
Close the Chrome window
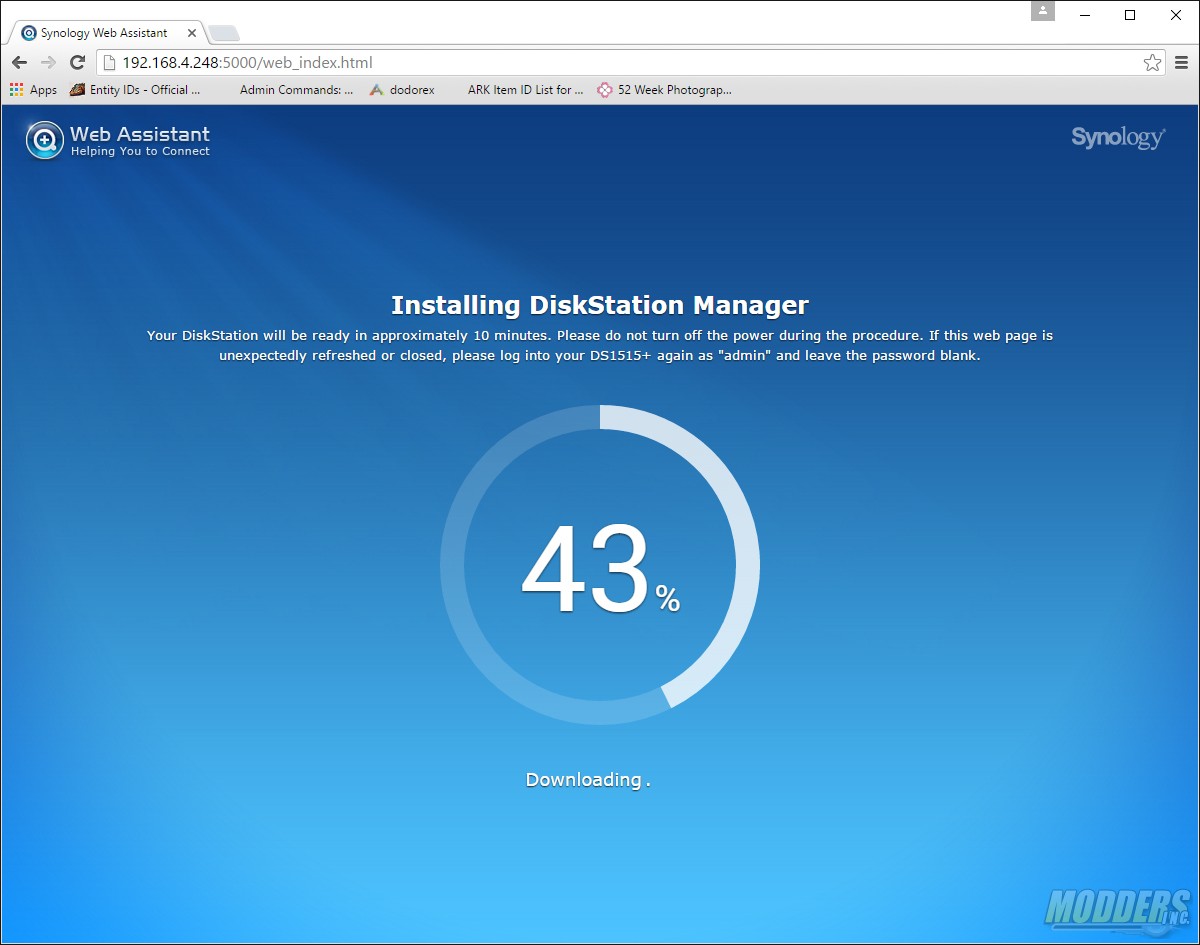[x=1176, y=15]
